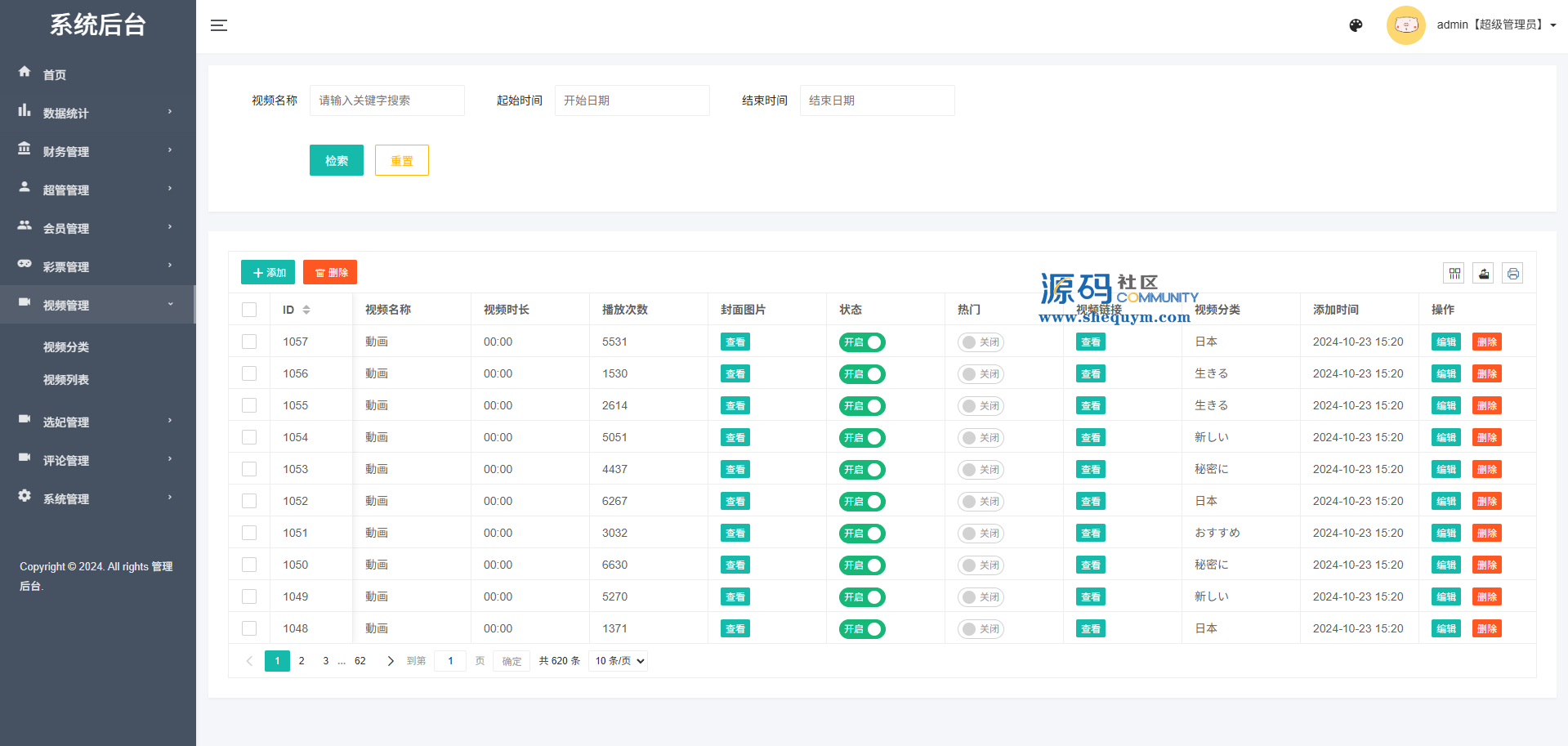Click the 检索 search button
The image size is (1568, 746).
pos(336,160)
